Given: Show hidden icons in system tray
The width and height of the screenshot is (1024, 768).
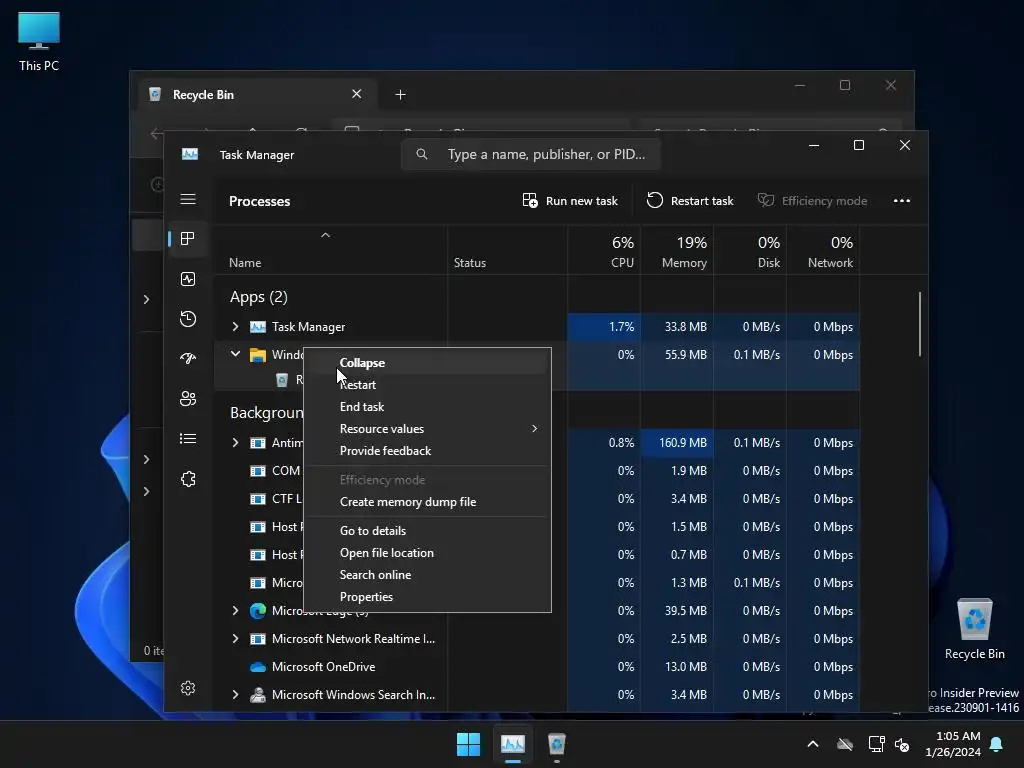Looking at the screenshot, I should pos(812,744).
